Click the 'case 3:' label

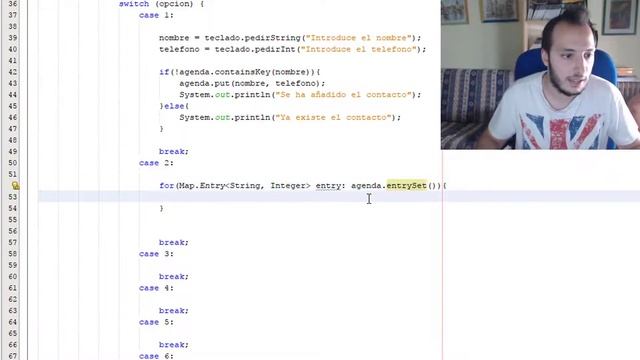click(x=156, y=254)
